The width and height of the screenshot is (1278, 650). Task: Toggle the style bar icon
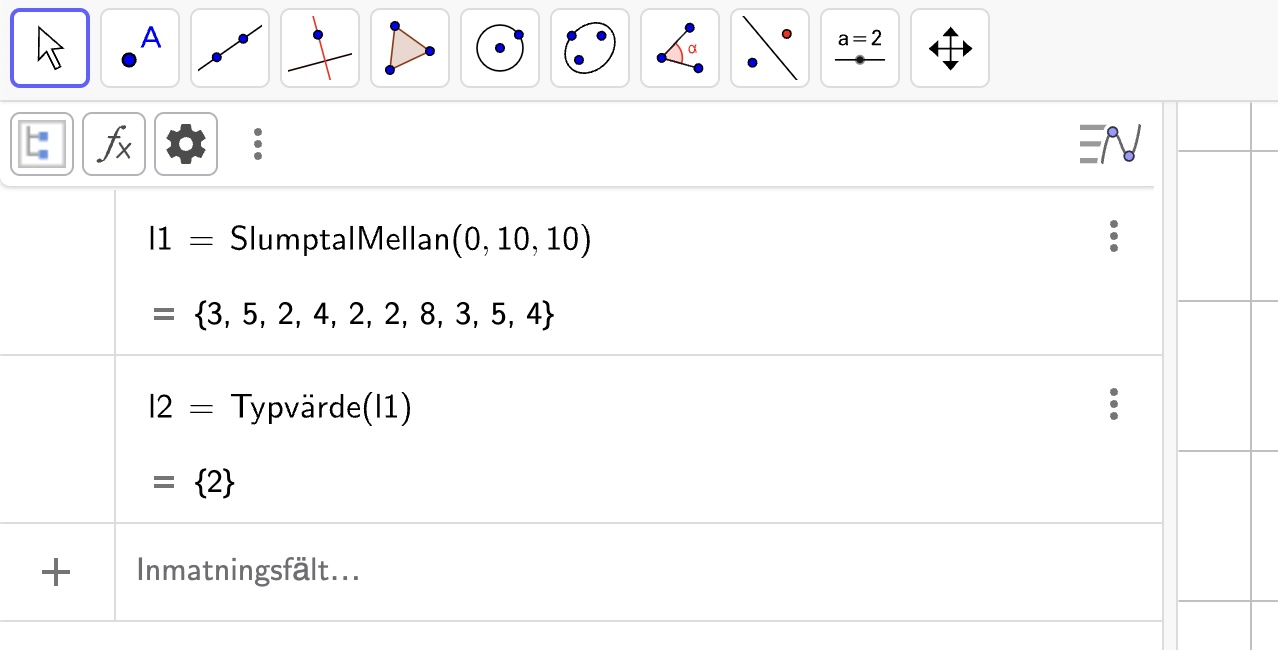[1110, 144]
